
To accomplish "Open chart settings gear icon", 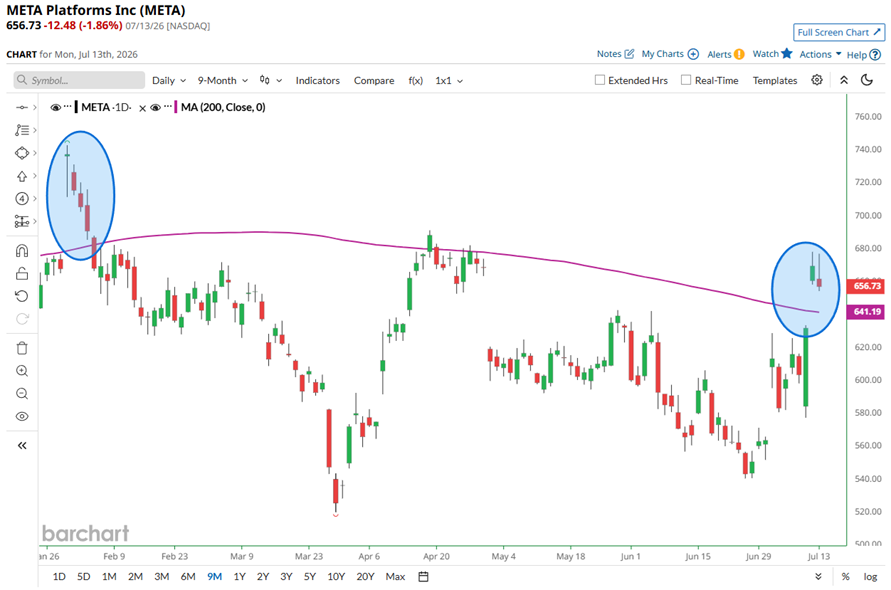I will point(817,80).
